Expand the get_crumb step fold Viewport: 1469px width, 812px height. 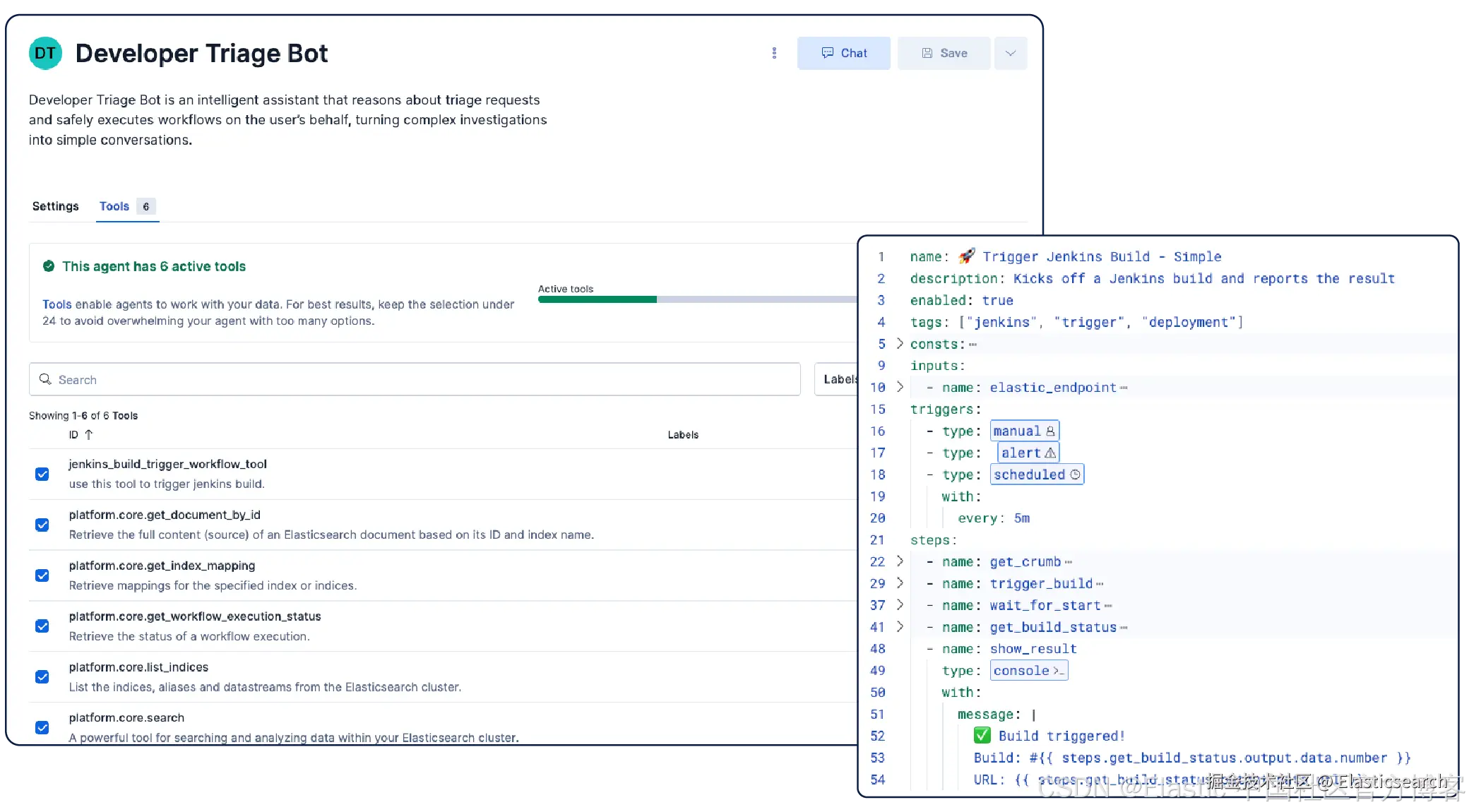point(900,561)
